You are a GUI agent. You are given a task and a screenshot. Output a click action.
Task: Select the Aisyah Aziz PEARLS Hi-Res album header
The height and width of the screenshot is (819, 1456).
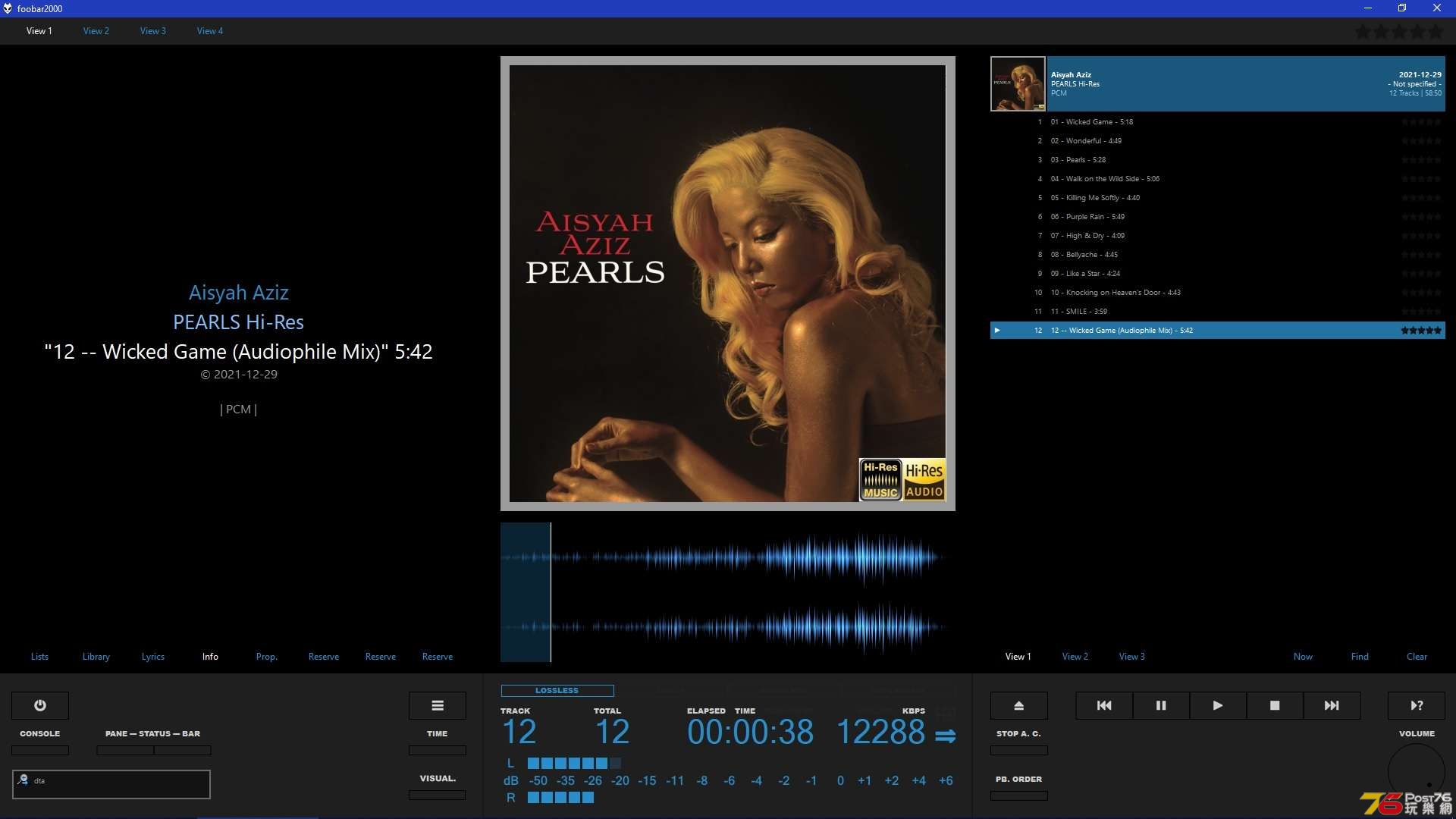click(1246, 83)
